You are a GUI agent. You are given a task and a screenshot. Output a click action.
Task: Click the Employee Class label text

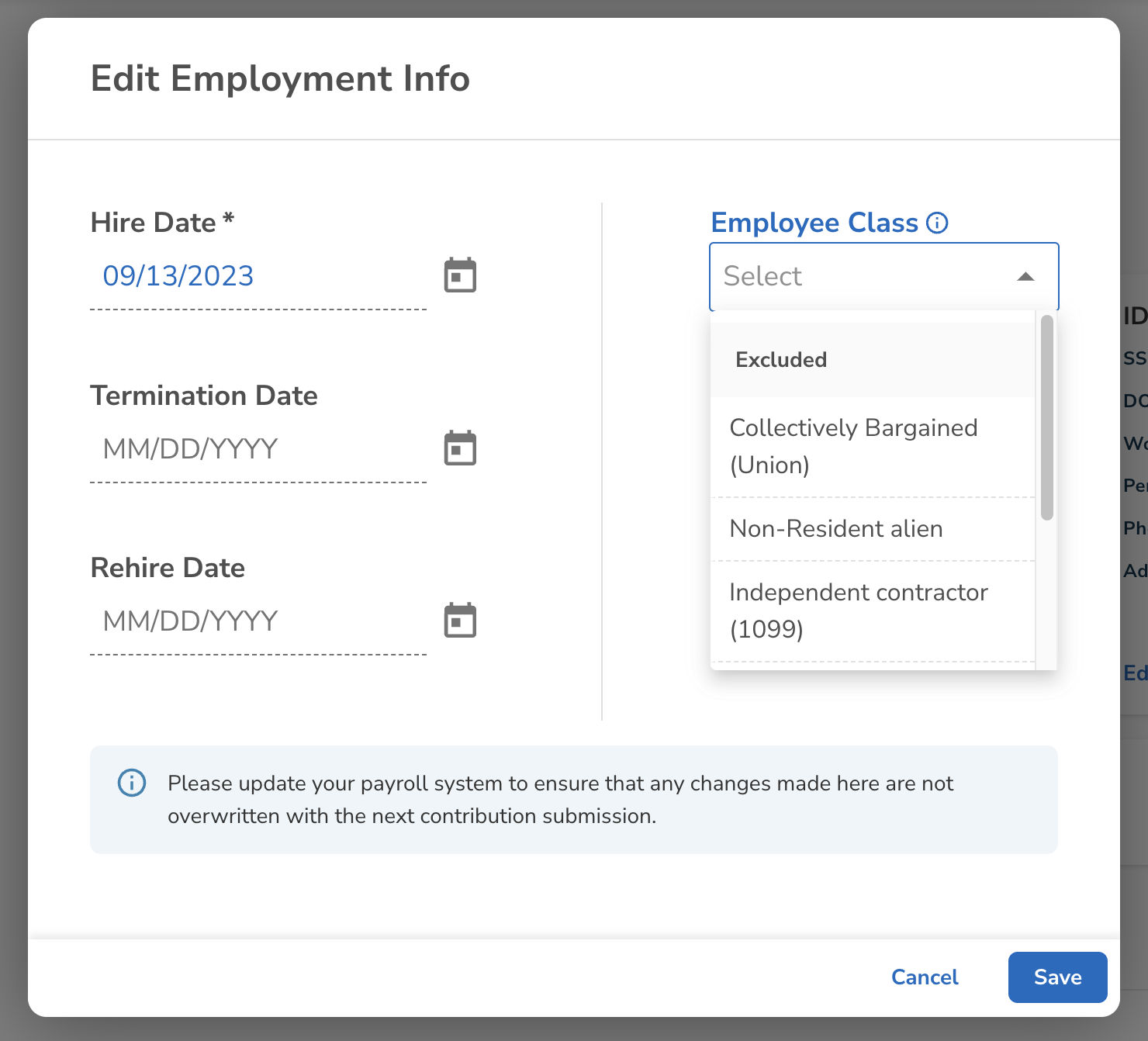tap(814, 223)
